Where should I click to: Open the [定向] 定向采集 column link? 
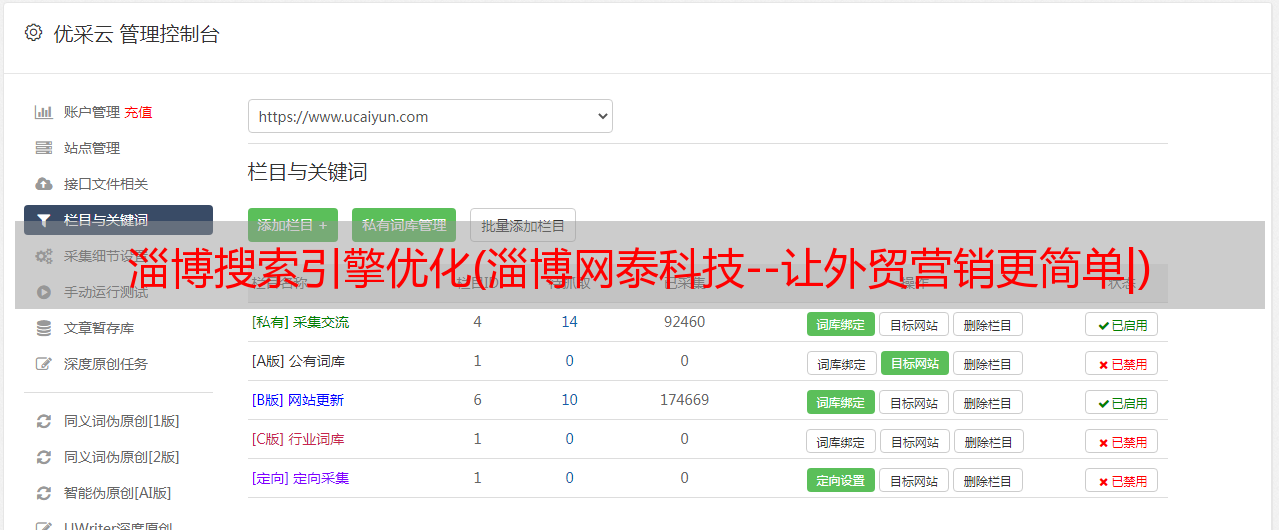300,478
